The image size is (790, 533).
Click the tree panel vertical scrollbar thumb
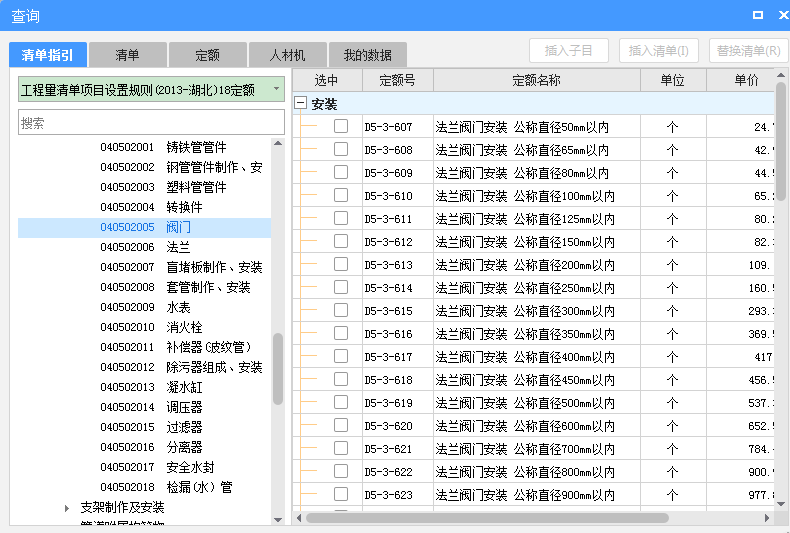point(278,369)
